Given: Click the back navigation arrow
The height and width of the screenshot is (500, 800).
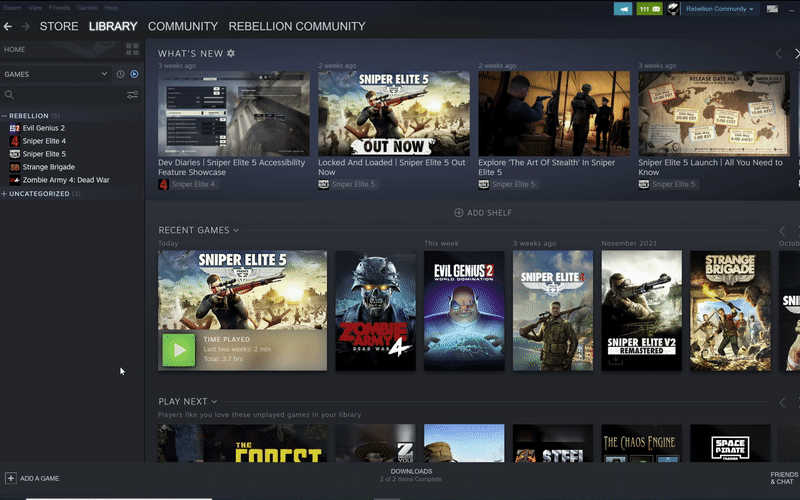Looking at the screenshot, I should point(10,26).
